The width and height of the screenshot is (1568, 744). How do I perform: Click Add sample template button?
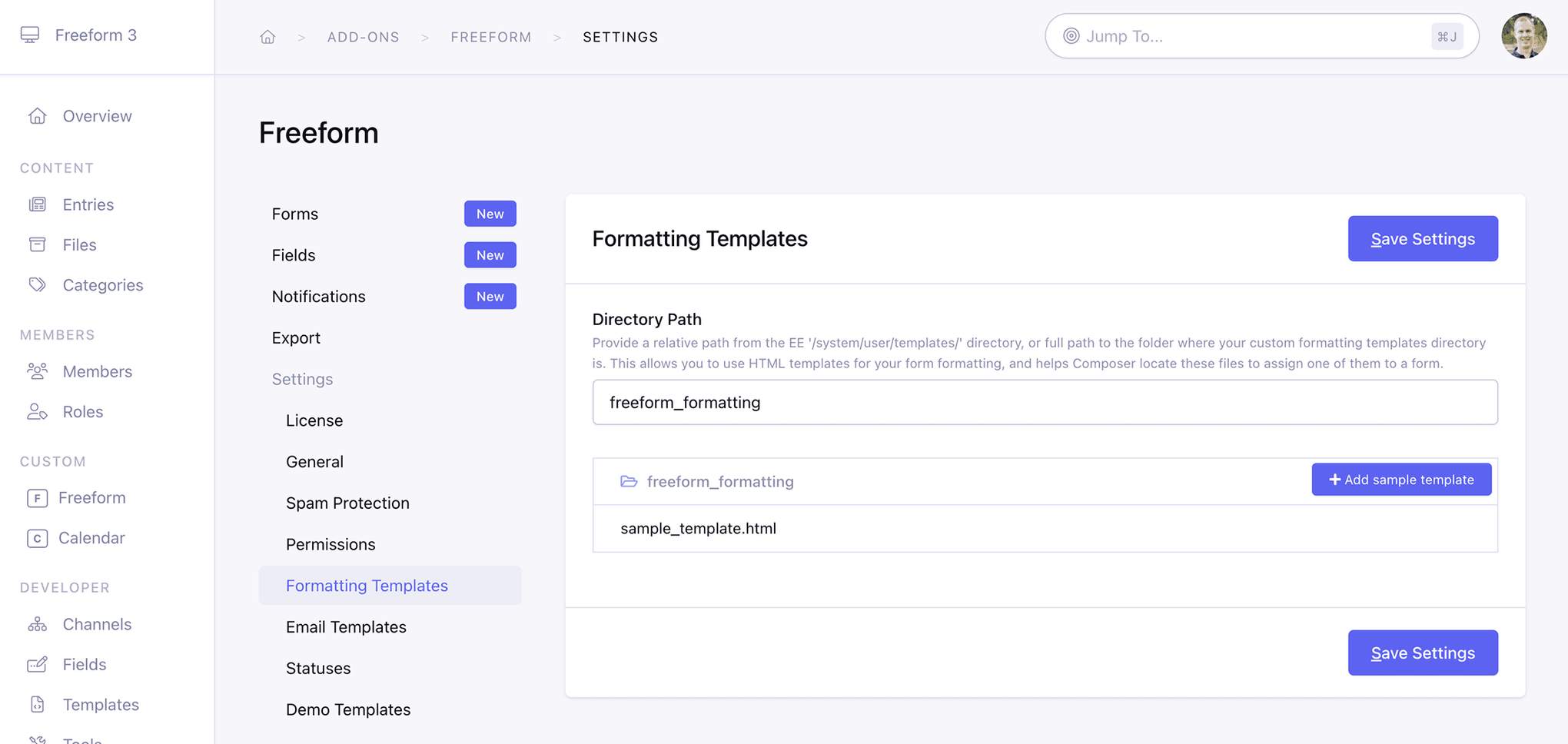(x=1401, y=480)
